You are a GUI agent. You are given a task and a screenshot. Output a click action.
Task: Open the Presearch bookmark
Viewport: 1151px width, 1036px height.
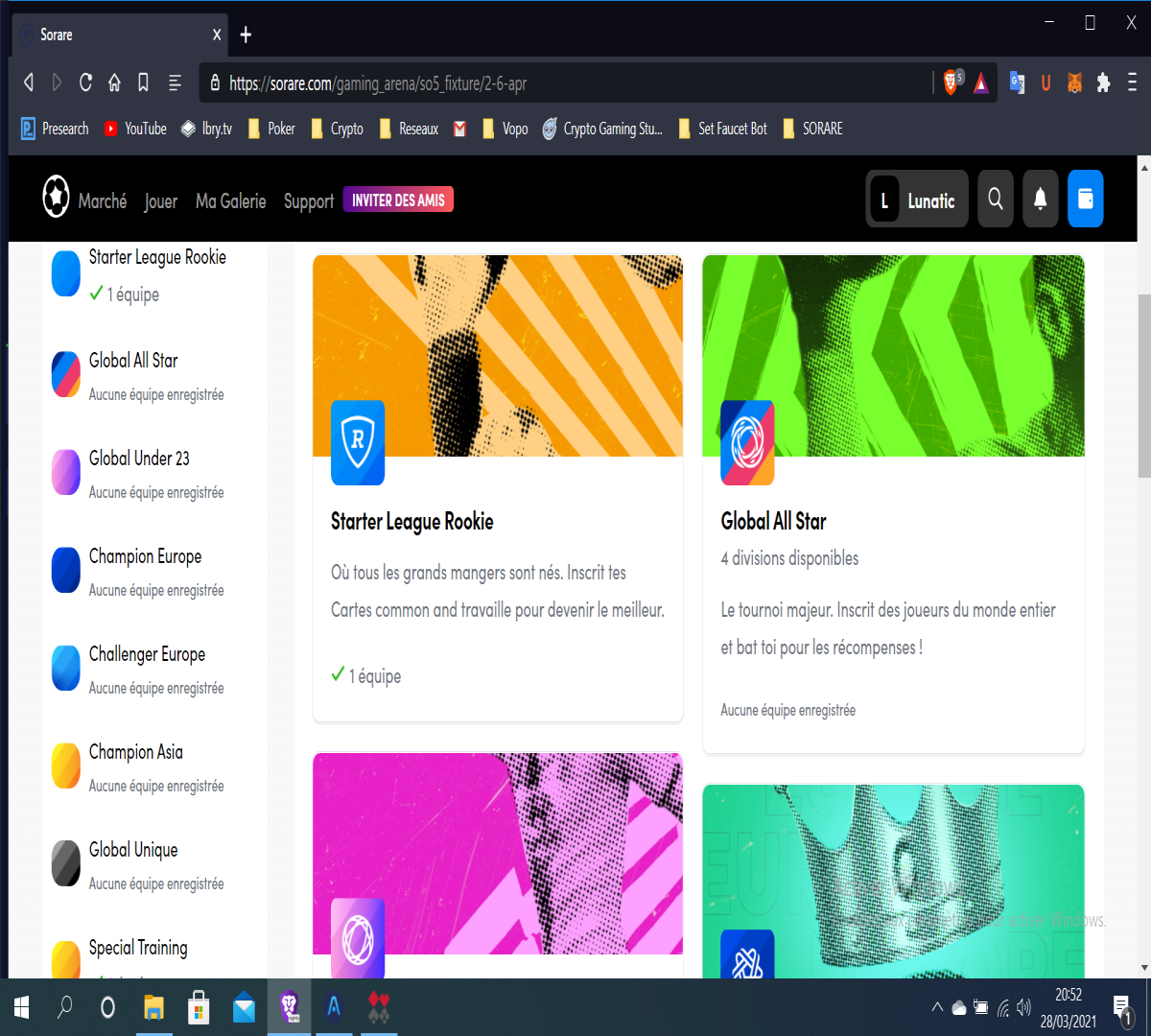click(x=56, y=129)
